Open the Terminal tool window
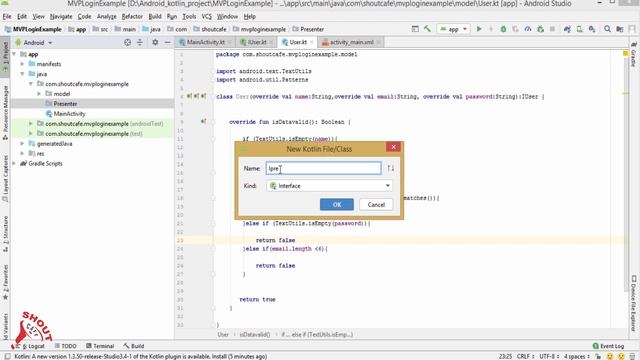 click(100, 346)
